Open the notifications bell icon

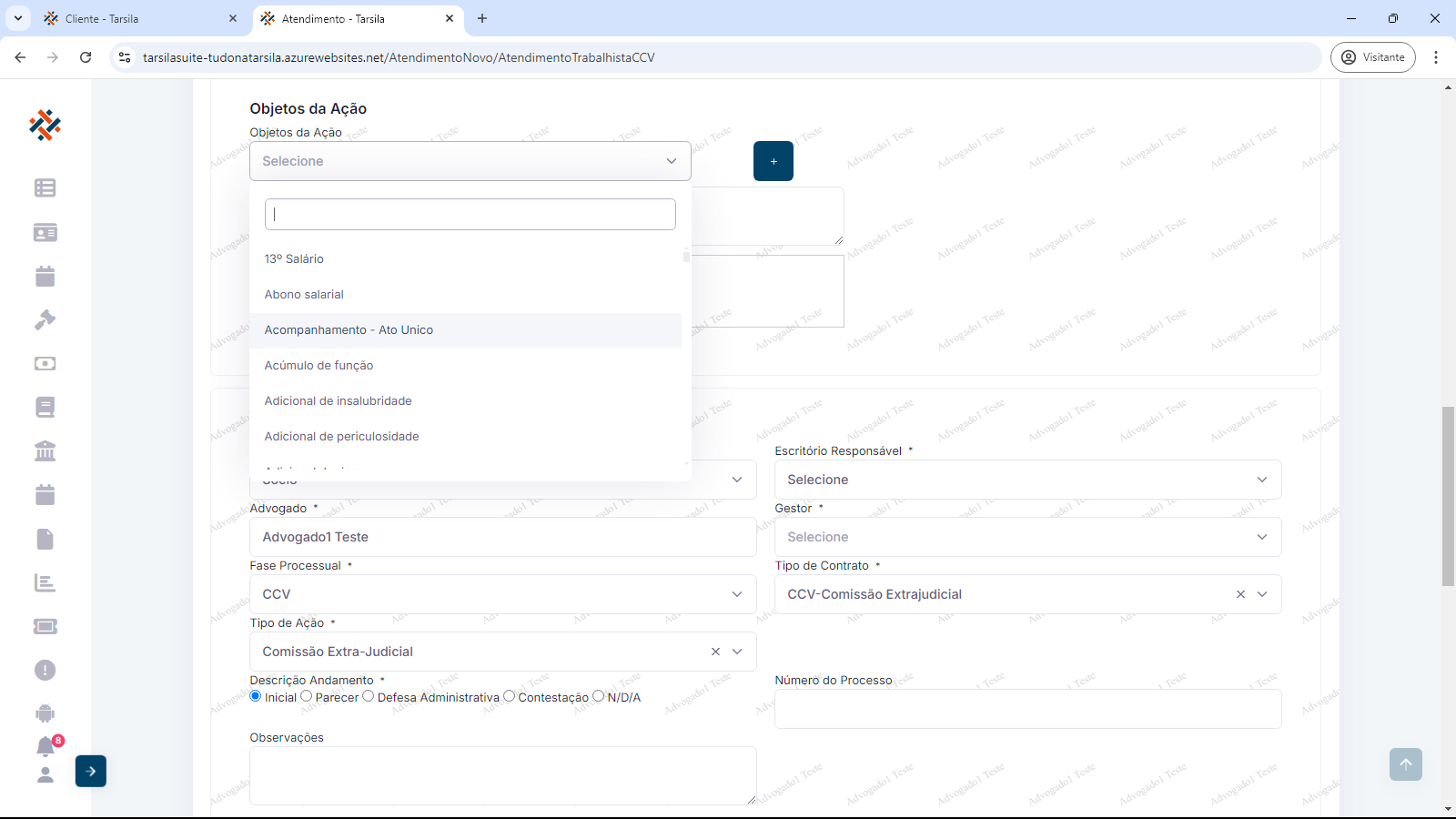[x=45, y=746]
